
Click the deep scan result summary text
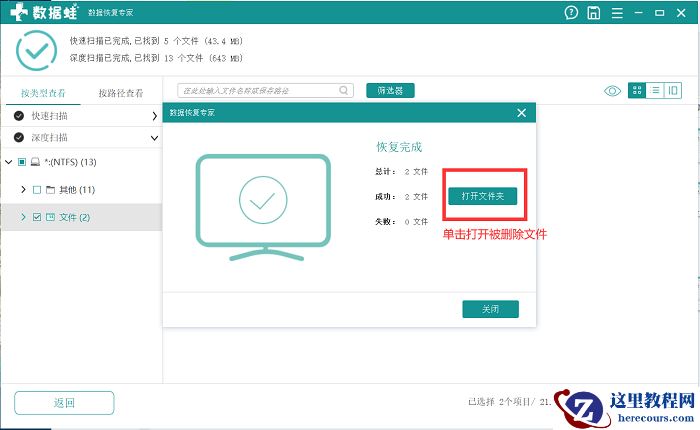[x=156, y=58]
